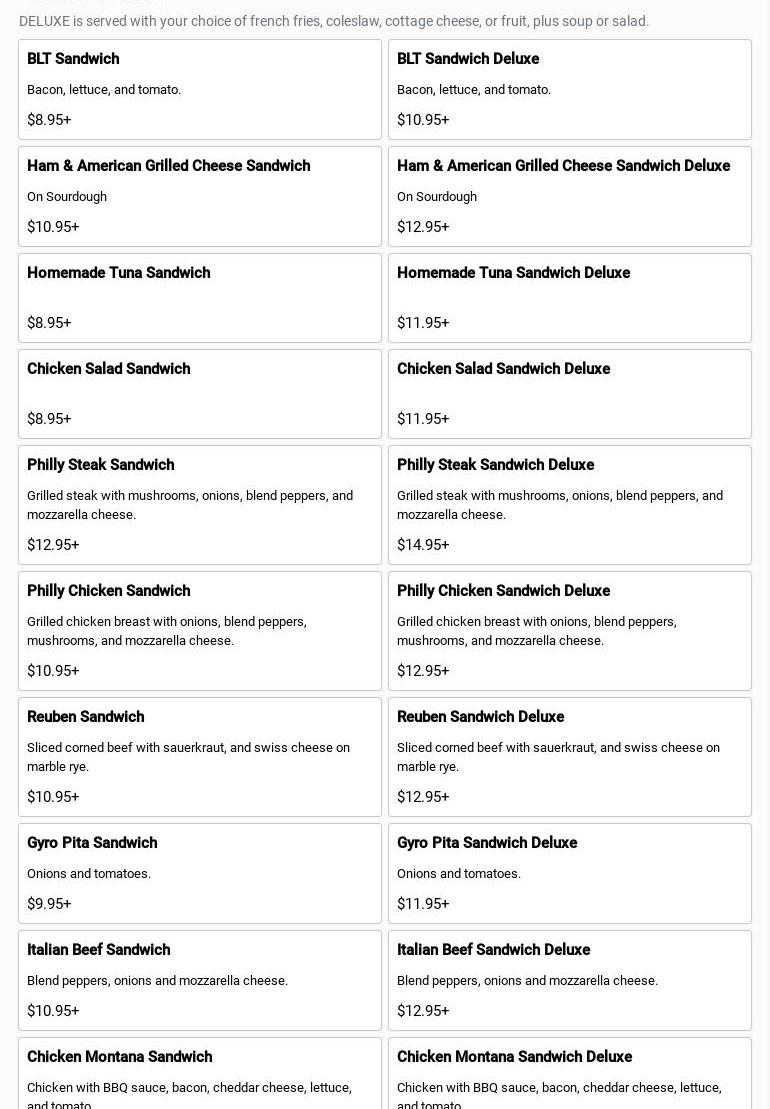Choose the Philly Steak Sandwich
Viewport: 770px width, 1109px height.
click(x=200, y=504)
